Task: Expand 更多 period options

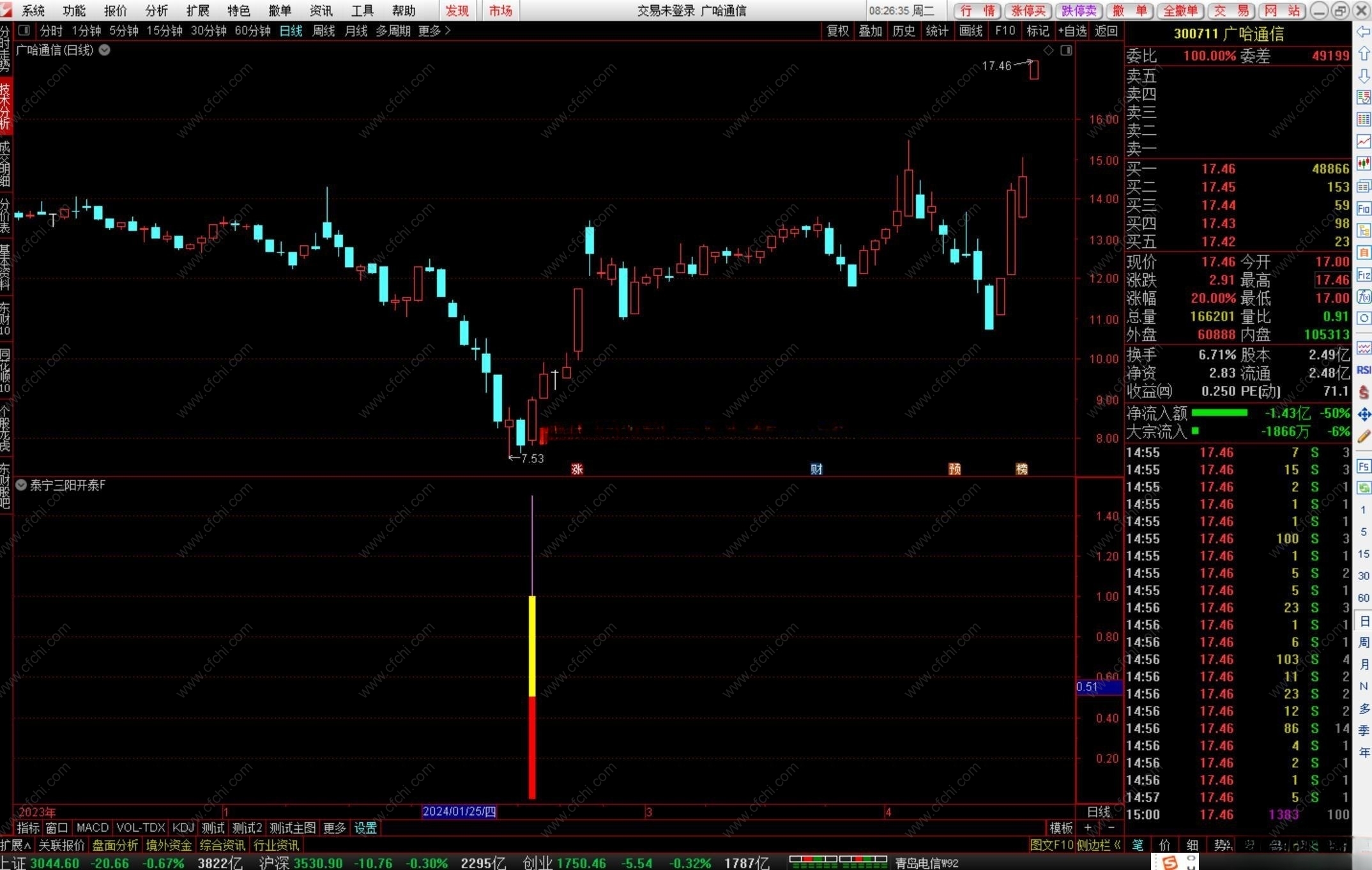Action: [x=434, y=31]
